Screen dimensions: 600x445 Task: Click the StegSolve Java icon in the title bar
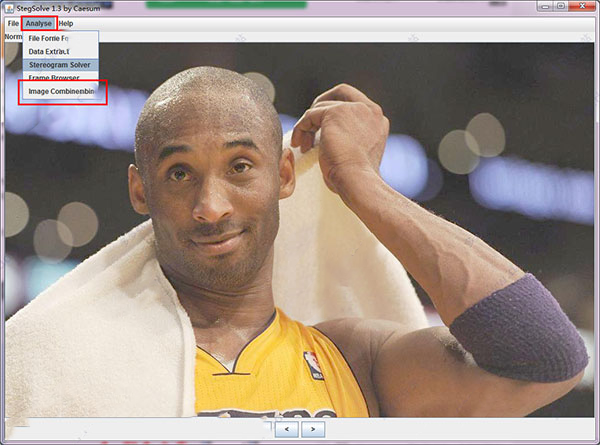(9, 8)
